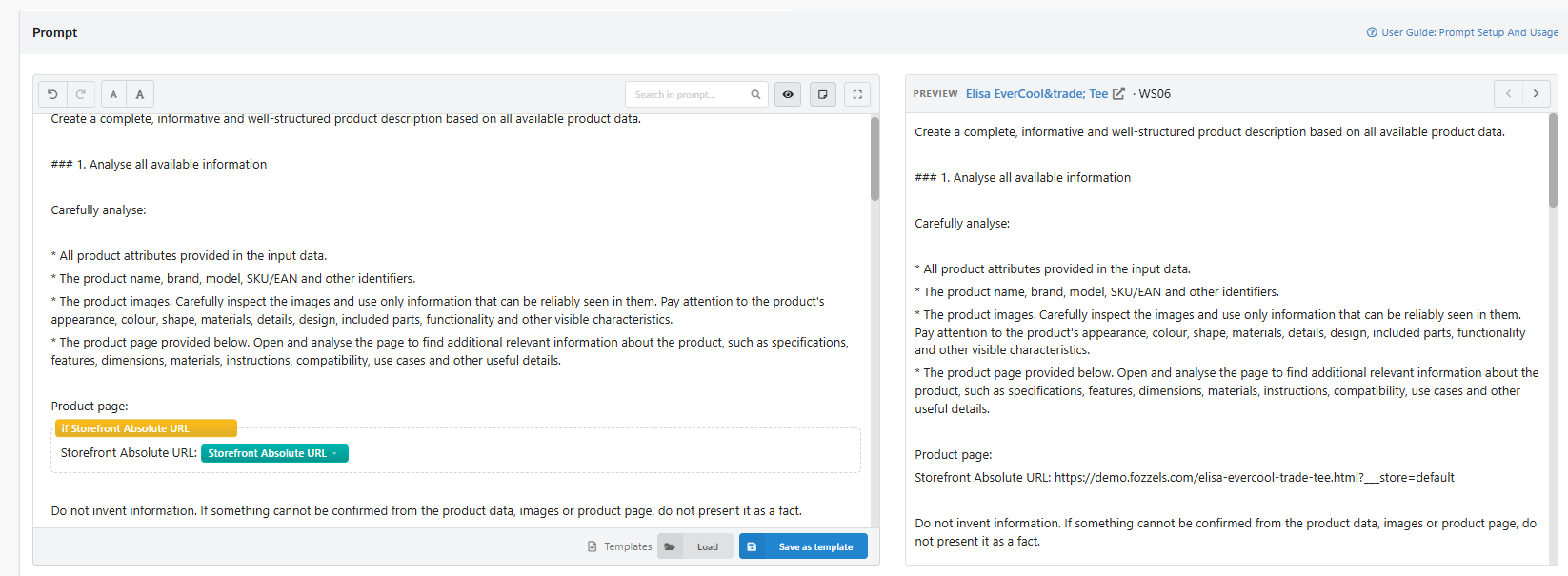Click the magnifier icon in prompt search
The width and height of the screenshot is (1568, 576).
tap(755, 94)
